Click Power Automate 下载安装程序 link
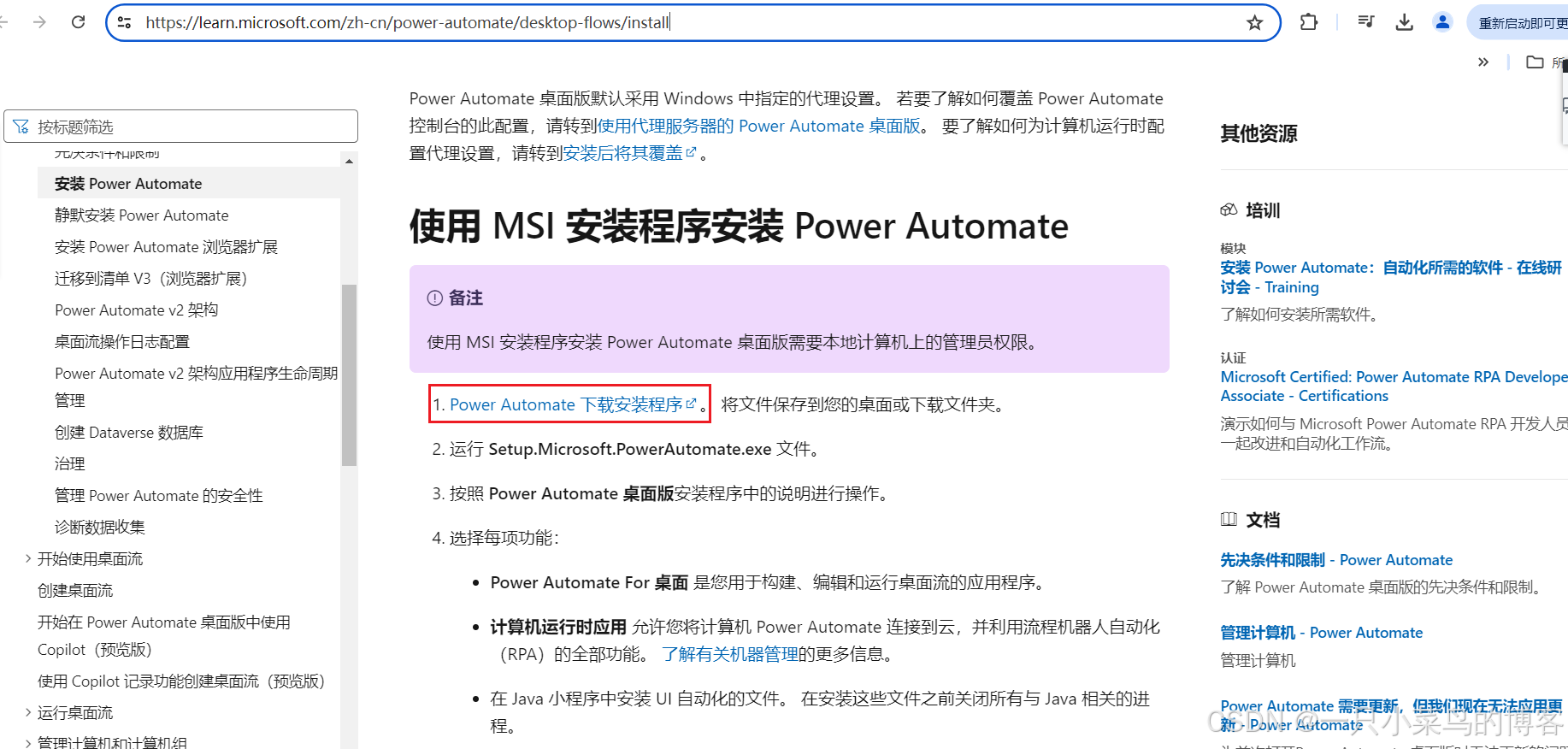 coord(573,404)
